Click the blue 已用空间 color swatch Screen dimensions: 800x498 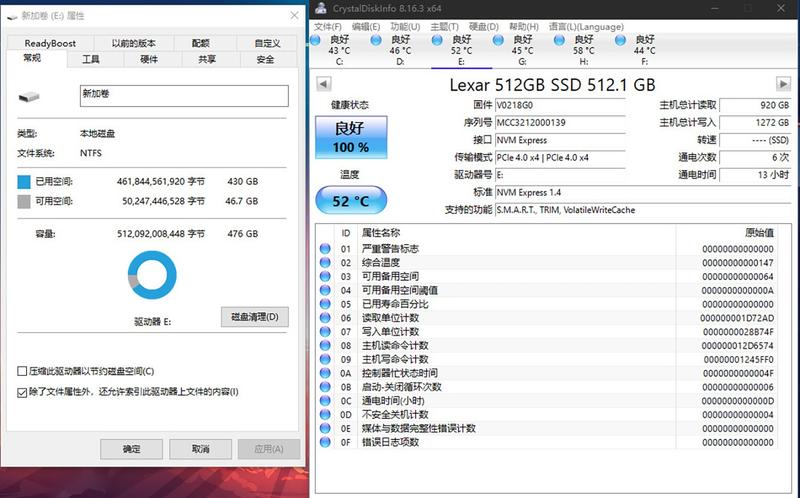(24, 182)
